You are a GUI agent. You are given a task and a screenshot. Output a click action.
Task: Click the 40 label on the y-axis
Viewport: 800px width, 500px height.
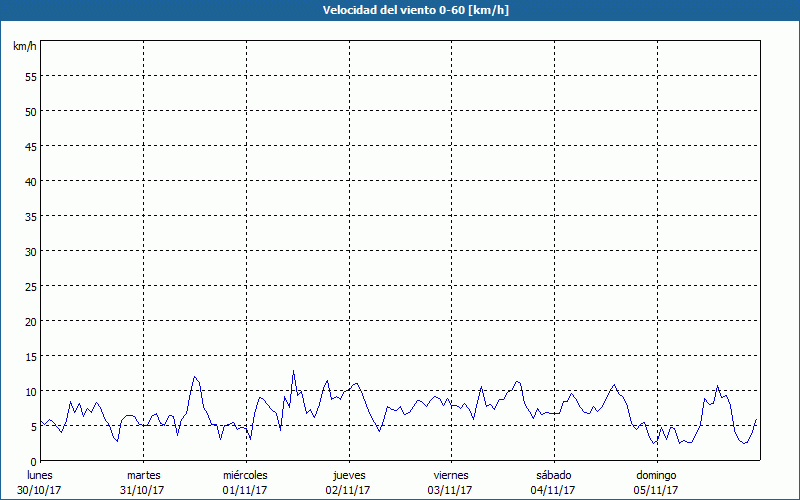[x=30, y=181]
